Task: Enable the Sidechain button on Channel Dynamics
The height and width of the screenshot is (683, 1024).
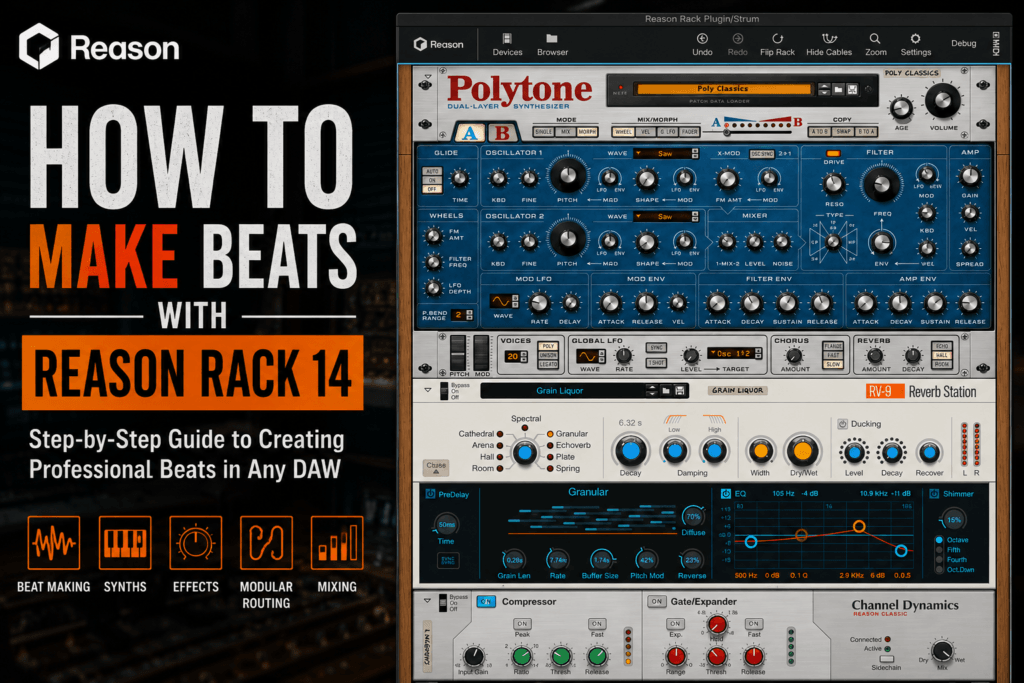Action: tap(886, 659)
